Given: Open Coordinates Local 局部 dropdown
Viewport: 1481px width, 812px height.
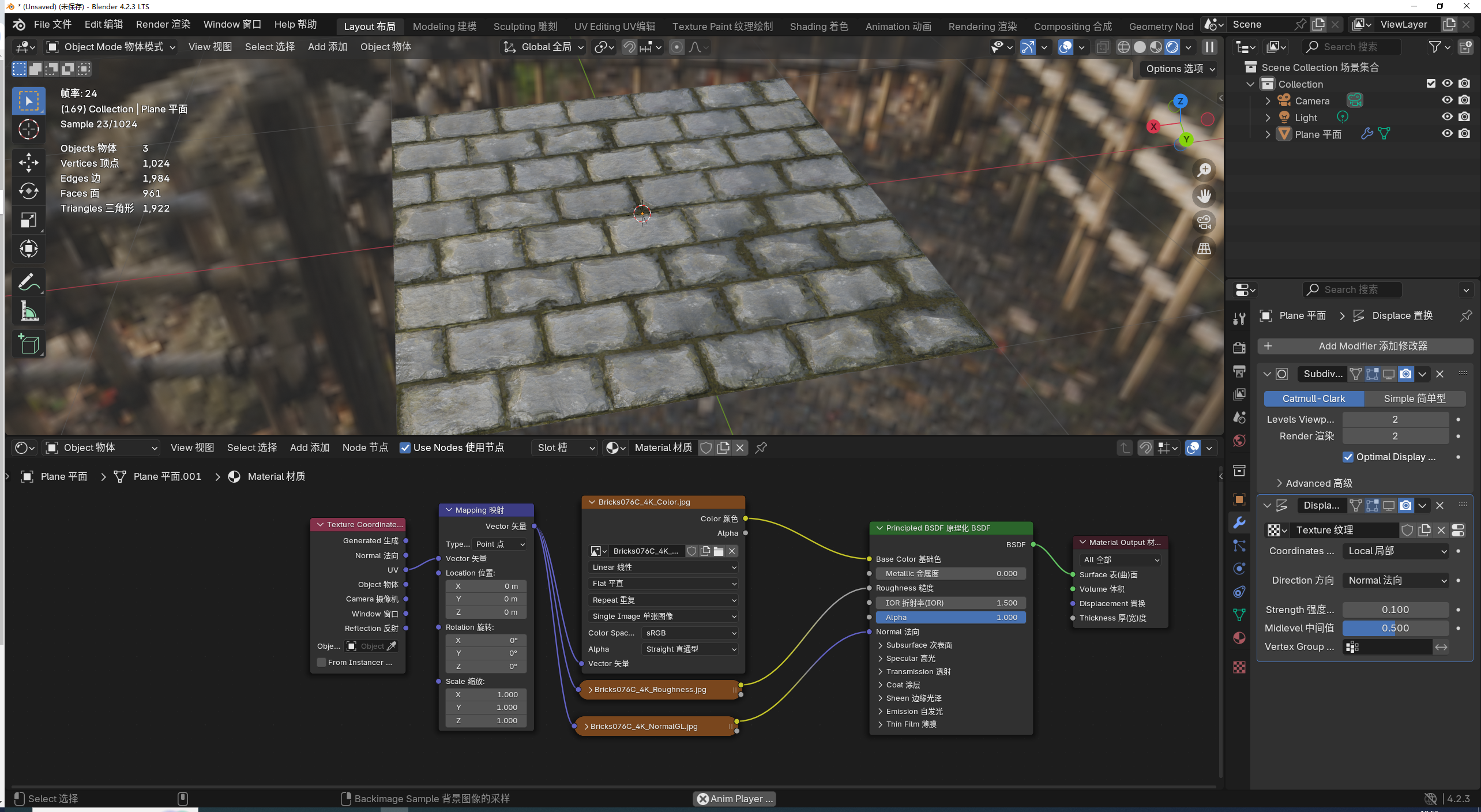Looking at the screenshot, I should click(1396, 551).
